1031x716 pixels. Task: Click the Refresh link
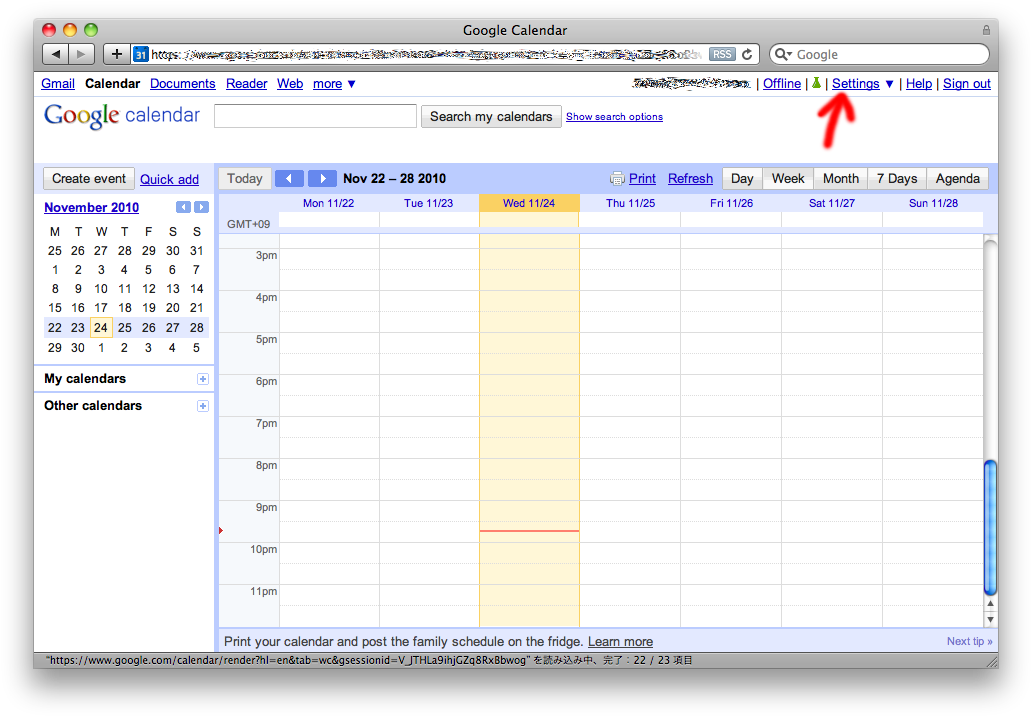pos(690,178)
